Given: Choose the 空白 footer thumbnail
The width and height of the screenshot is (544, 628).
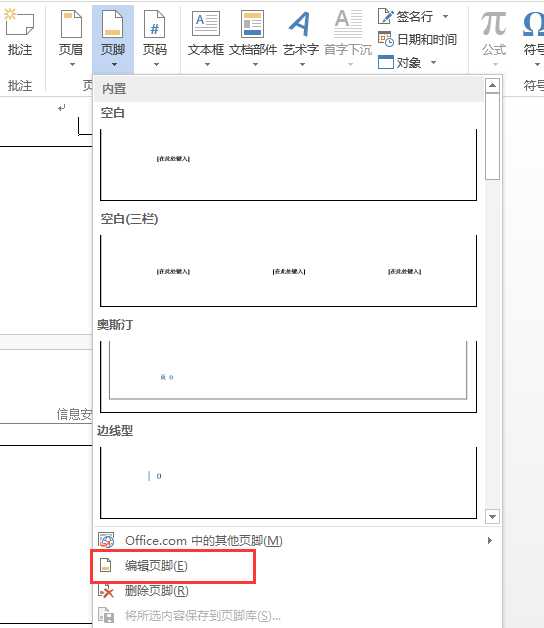Looking at the screenshot, I should [x=288, y=165].
